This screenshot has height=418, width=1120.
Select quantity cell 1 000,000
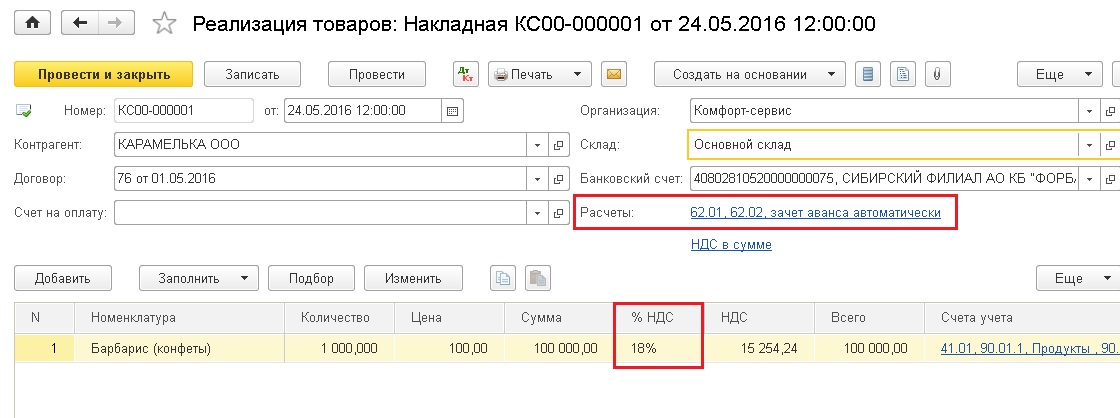(x=339, y=349)
